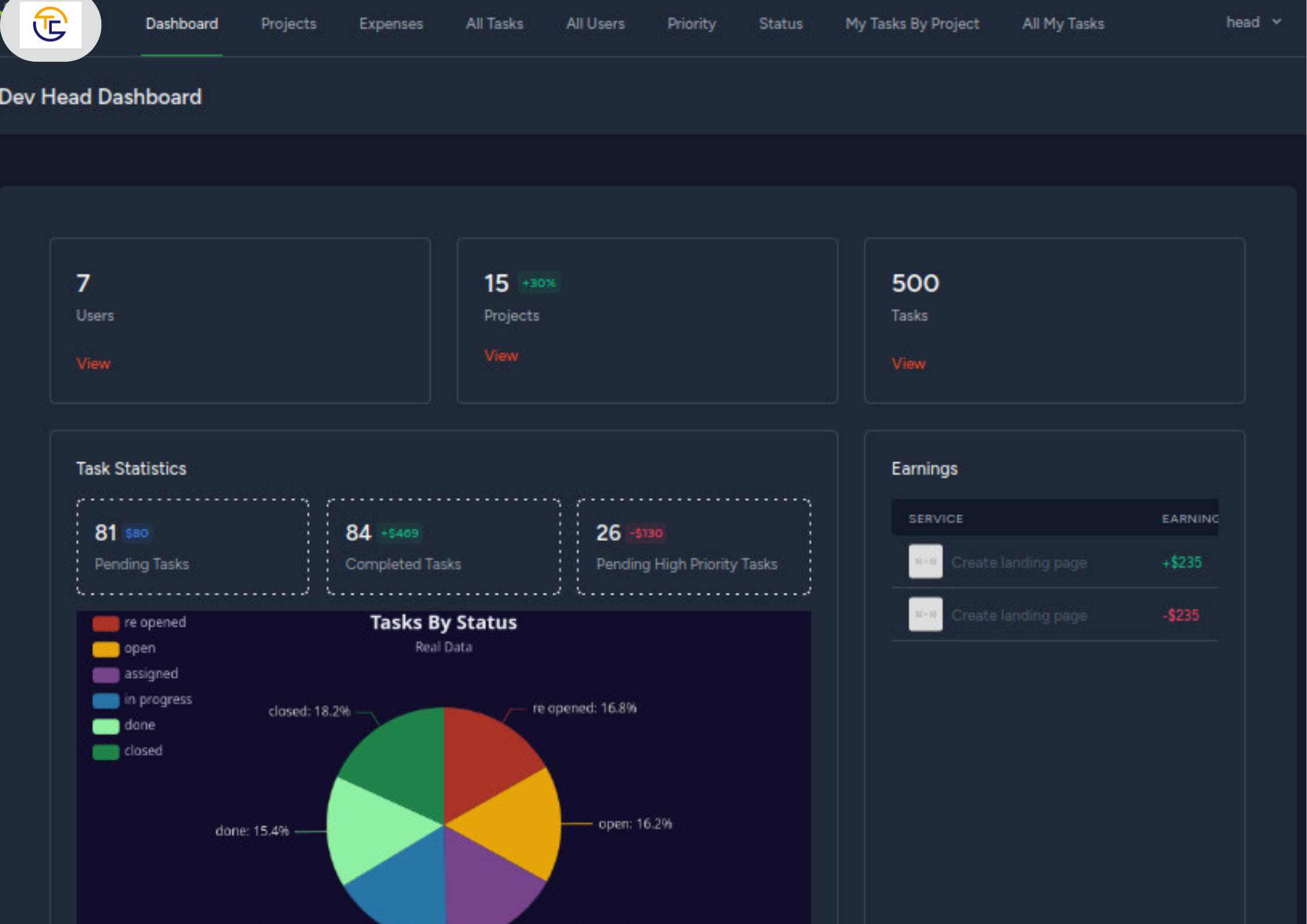Click View on the Users card
This screenshot has height=924, width=1307.
point(93,363)
